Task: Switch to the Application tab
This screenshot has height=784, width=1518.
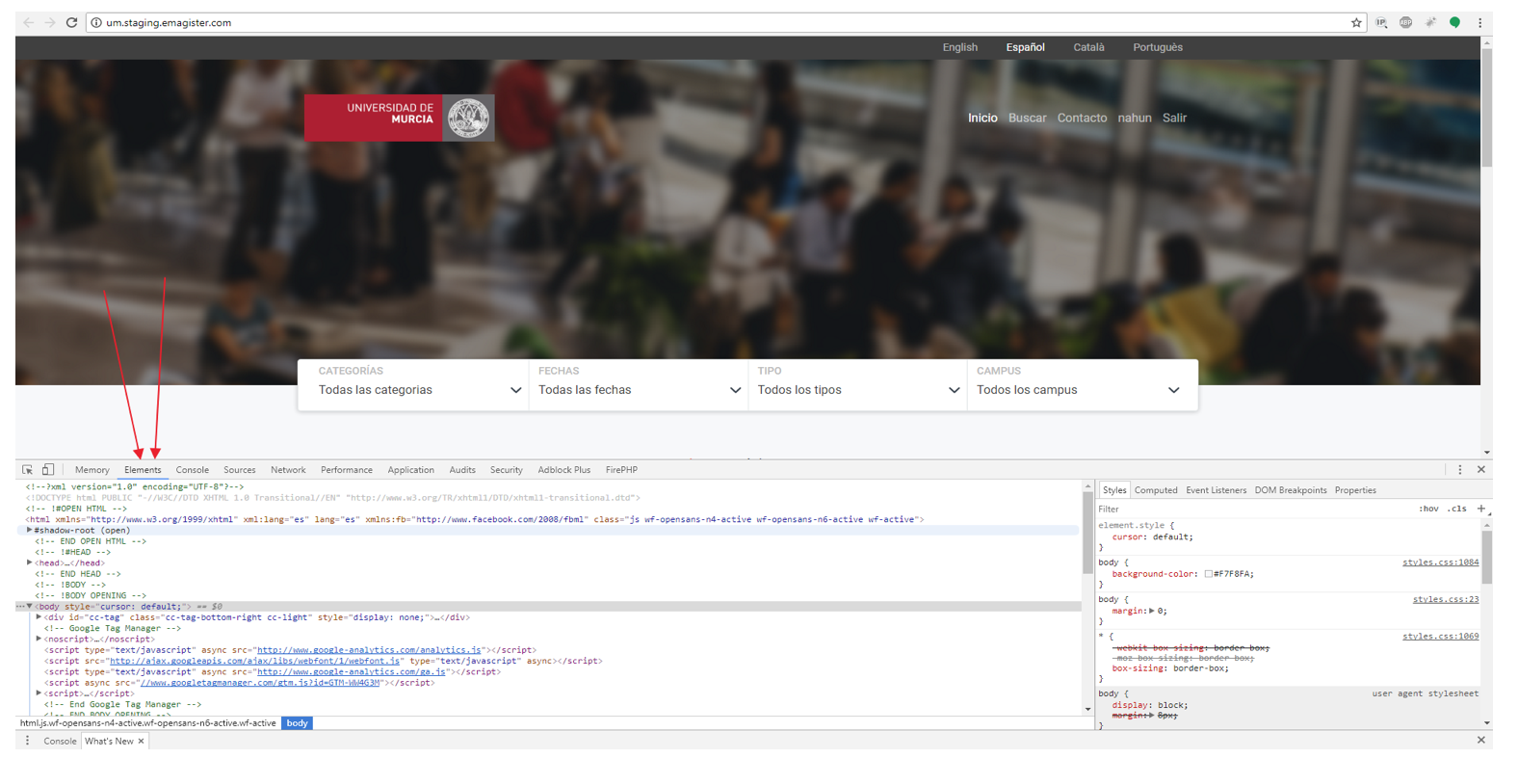Action: click(x=411, y=470)
